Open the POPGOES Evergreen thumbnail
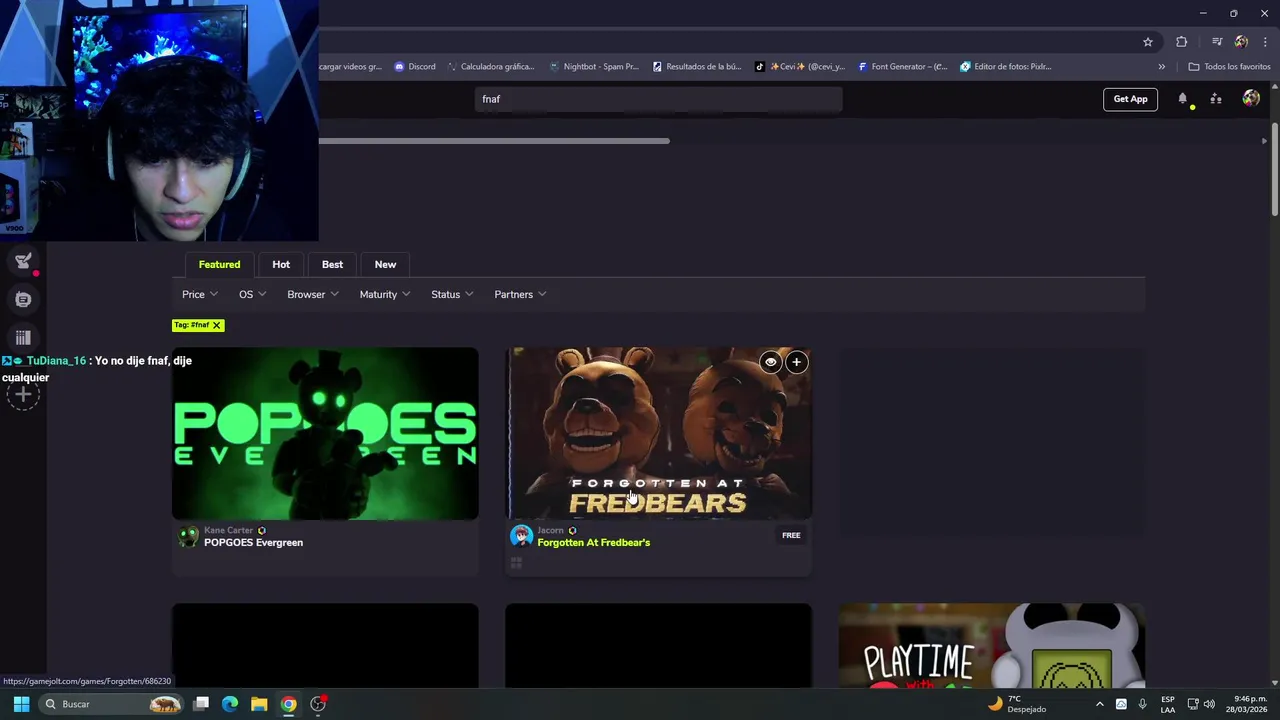 click(325, 433)
